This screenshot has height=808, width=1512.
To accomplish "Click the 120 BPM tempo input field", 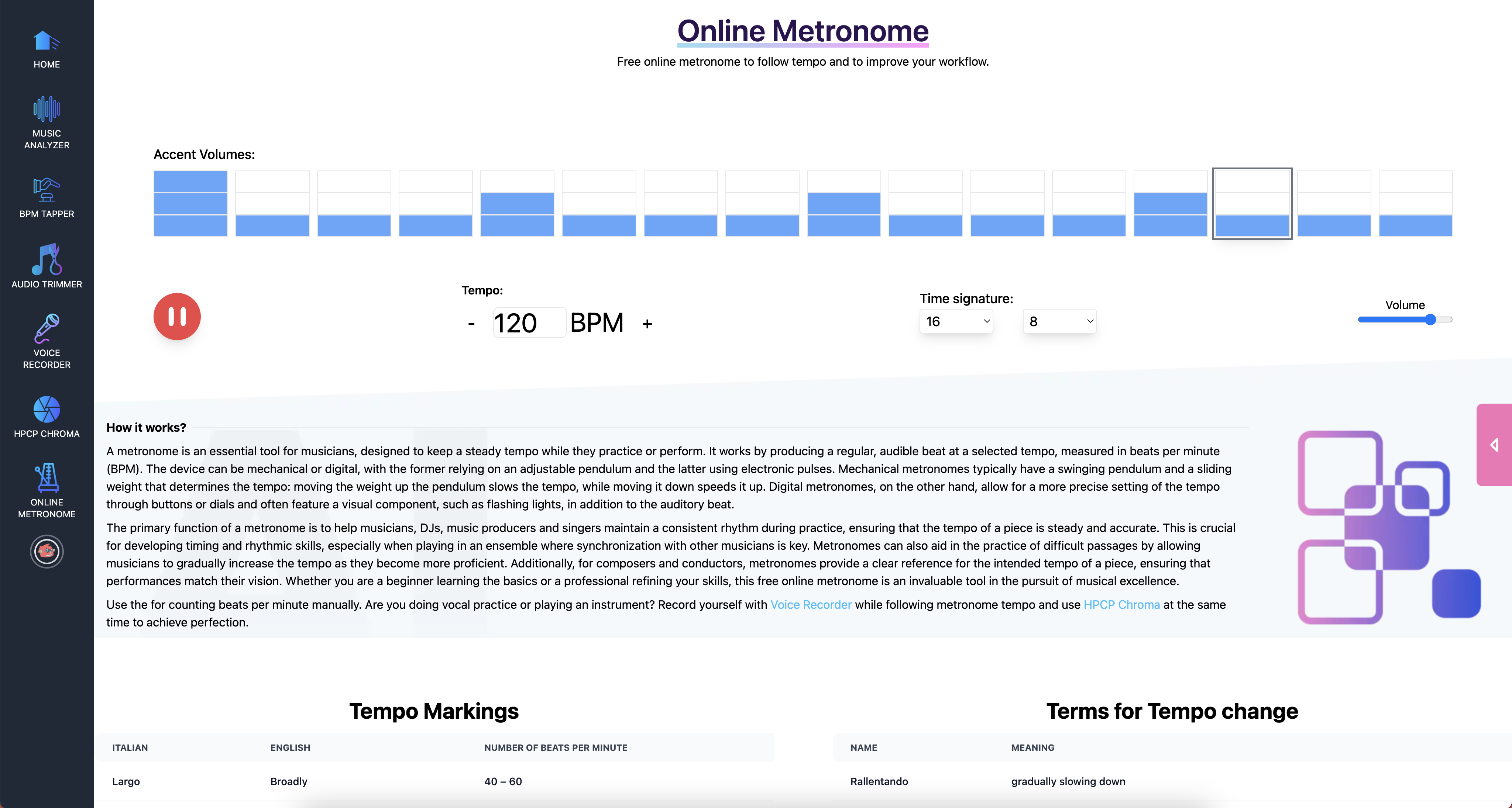I will (x=528, y=323).
